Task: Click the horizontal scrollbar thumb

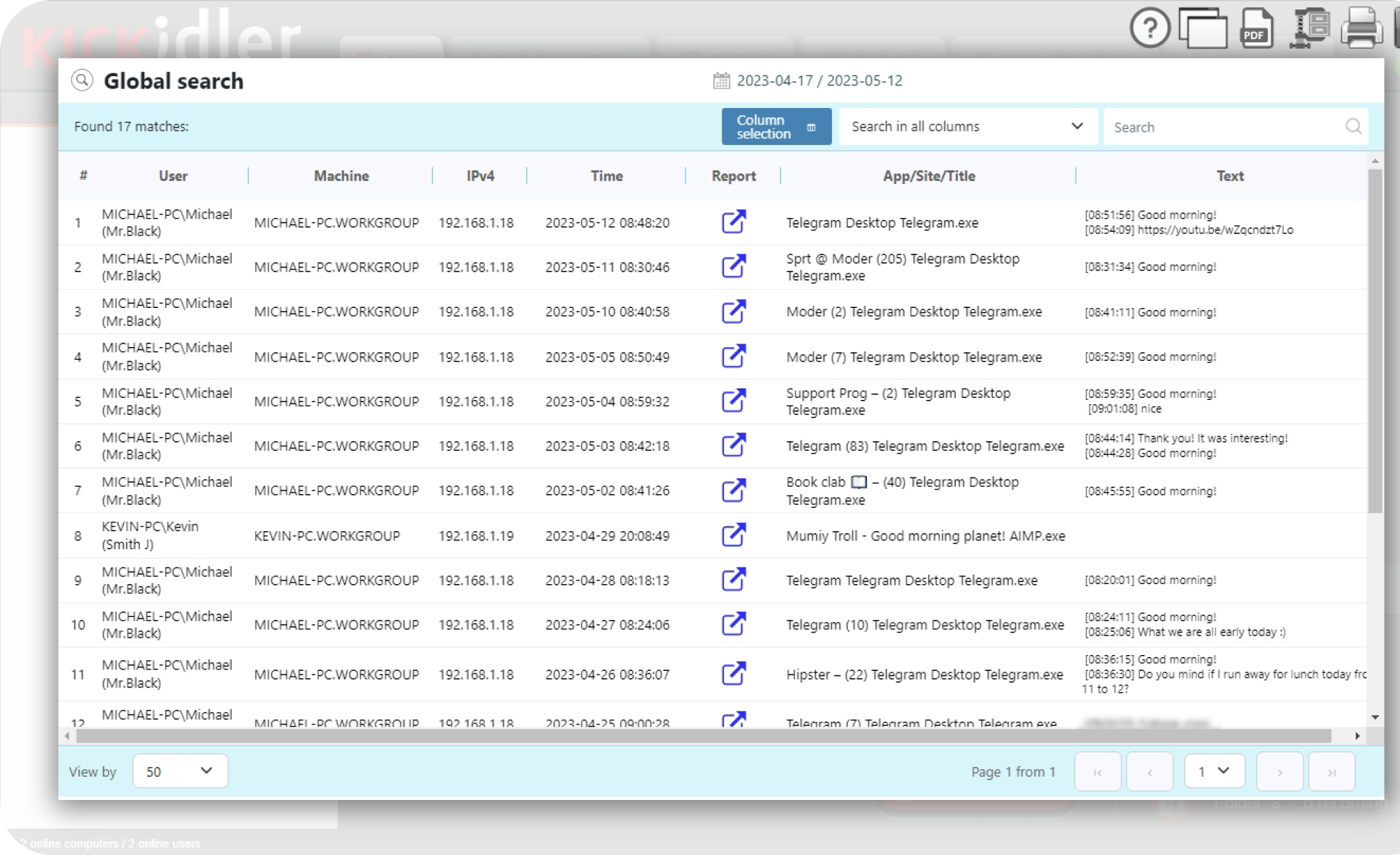Action: tap(704, 735)
